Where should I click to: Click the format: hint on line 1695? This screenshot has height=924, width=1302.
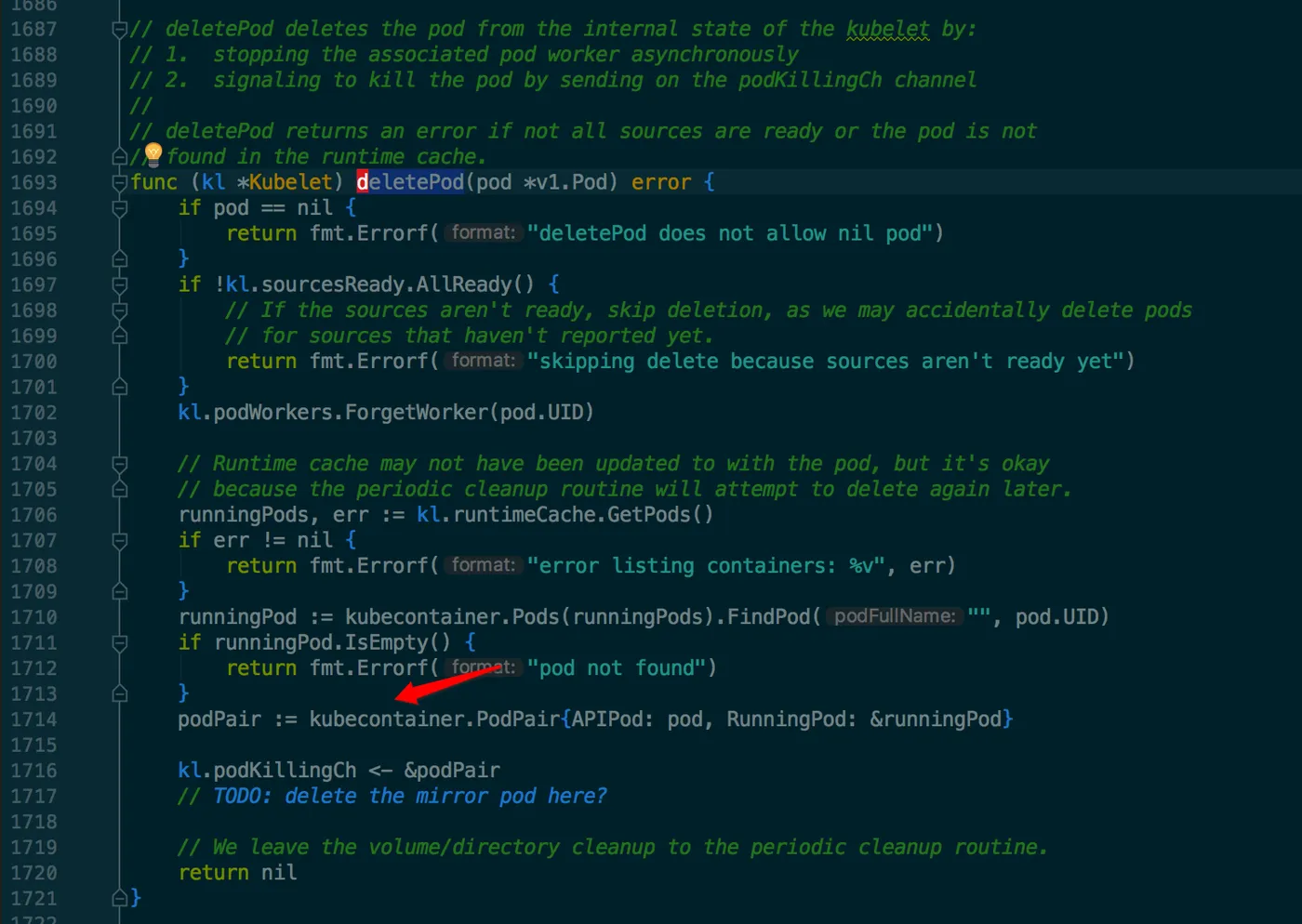483,232
